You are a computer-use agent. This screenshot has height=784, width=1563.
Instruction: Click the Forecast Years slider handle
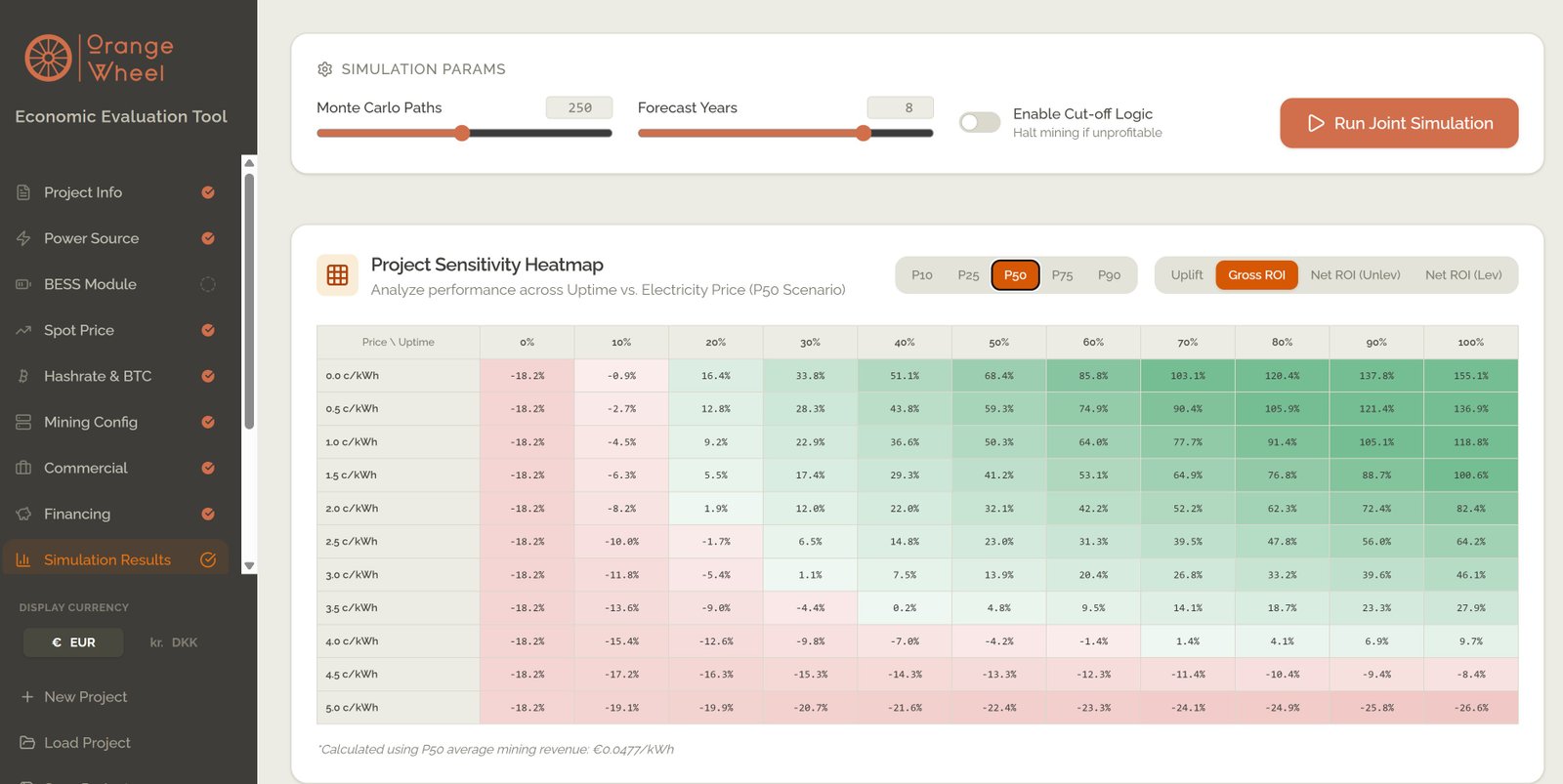click(864, 133)
